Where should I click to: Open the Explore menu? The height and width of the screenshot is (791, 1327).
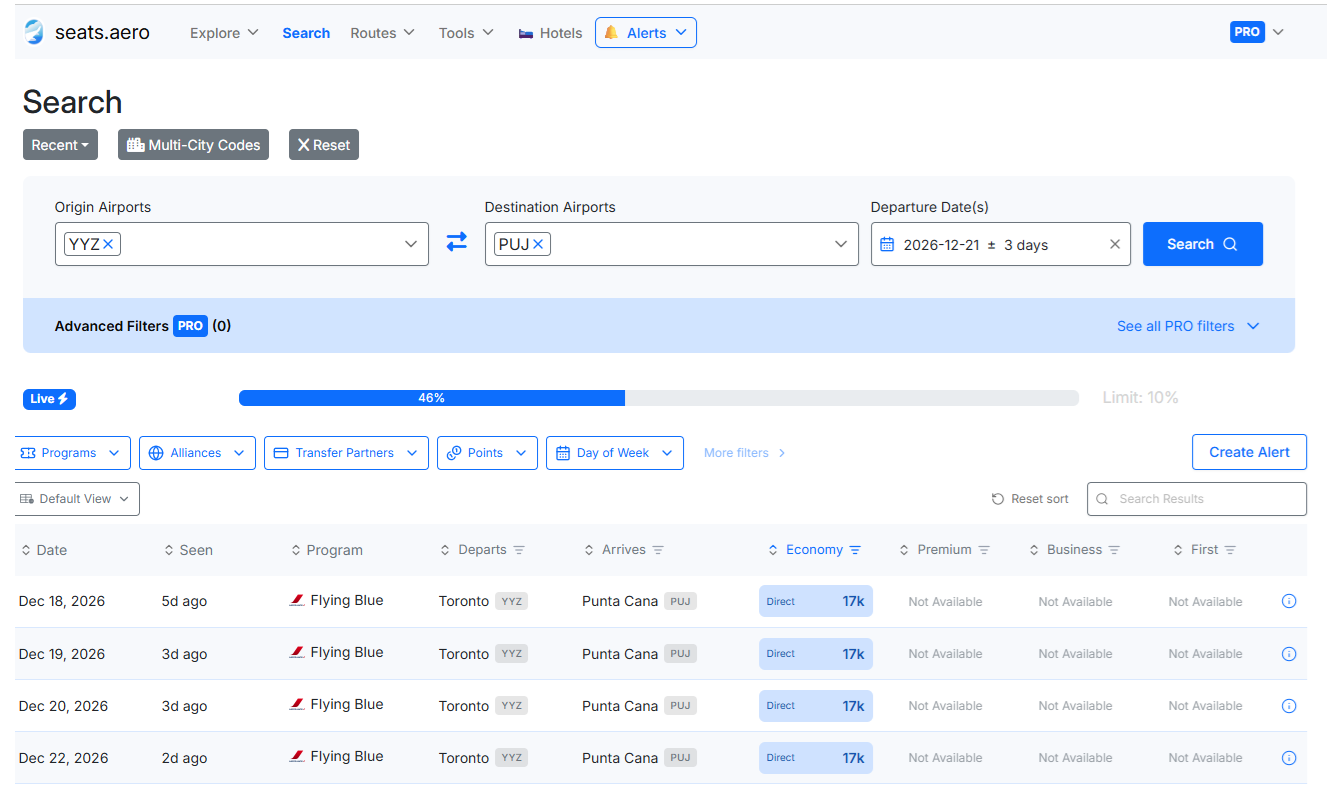coord(224,33)
